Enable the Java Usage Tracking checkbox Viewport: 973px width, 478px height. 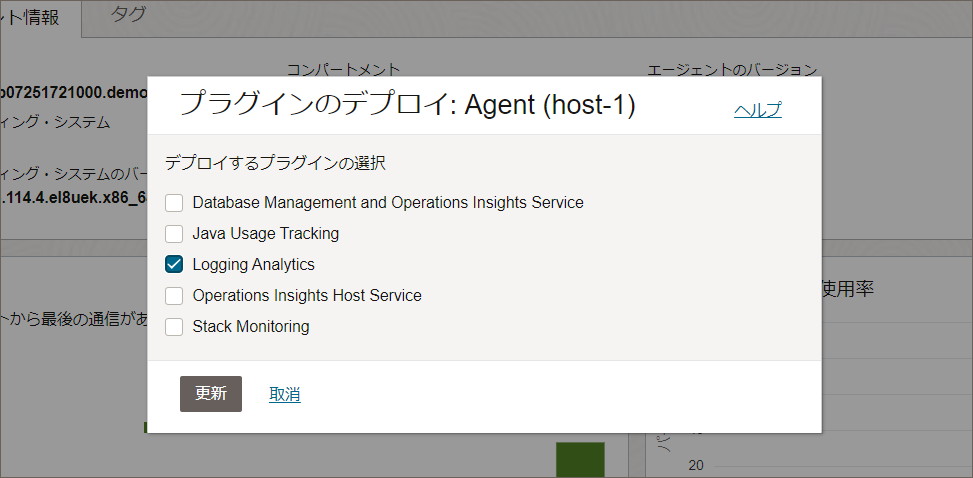click(174, 234)
